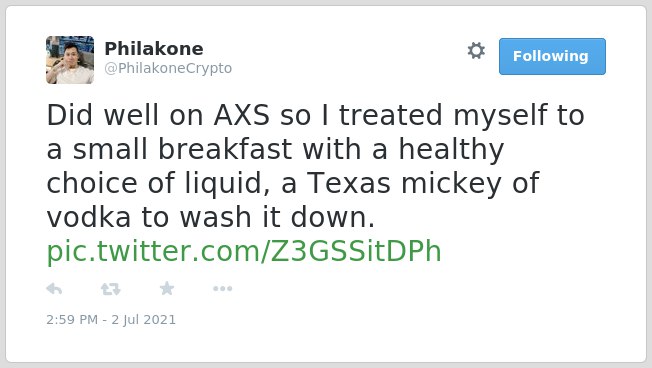Unfollow Philakone using the Following button
Screen dimensions: 652x368
[x=552, y=57]
